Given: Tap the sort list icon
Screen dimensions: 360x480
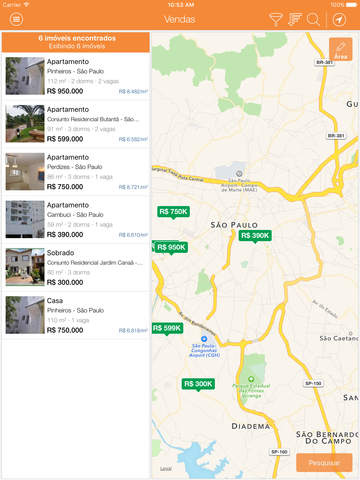Looking at the screenshot, I should coord(295,19).
